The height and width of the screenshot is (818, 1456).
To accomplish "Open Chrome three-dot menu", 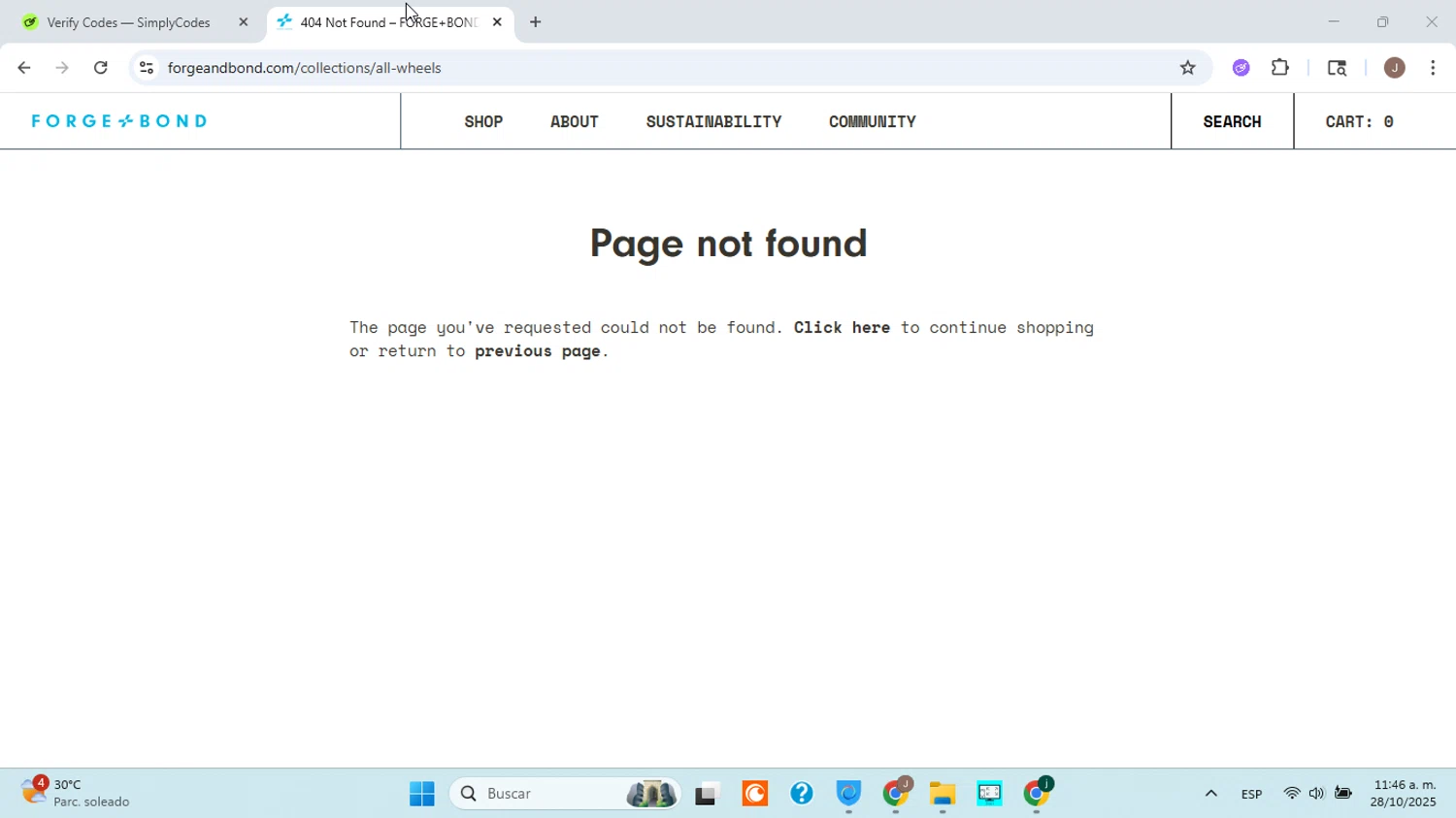I will click(1434, 68).
